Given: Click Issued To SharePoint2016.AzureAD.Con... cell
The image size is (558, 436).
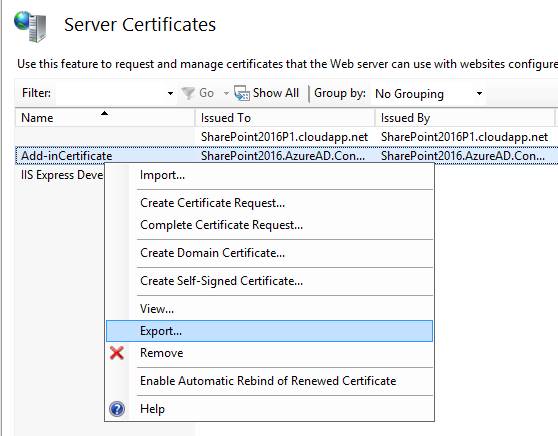Looking at the screenshot, I should [283, 156].
